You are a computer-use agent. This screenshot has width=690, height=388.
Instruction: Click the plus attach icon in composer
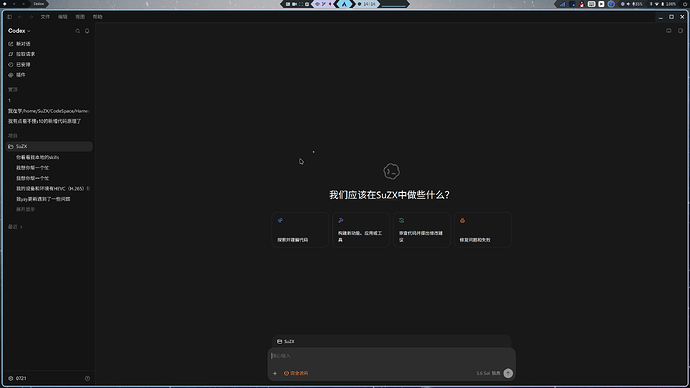[x=275, y=373]
